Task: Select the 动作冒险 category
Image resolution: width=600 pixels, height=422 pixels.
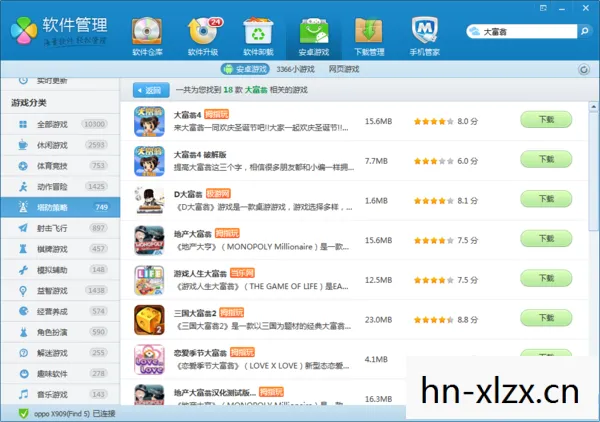Action: 60,186
